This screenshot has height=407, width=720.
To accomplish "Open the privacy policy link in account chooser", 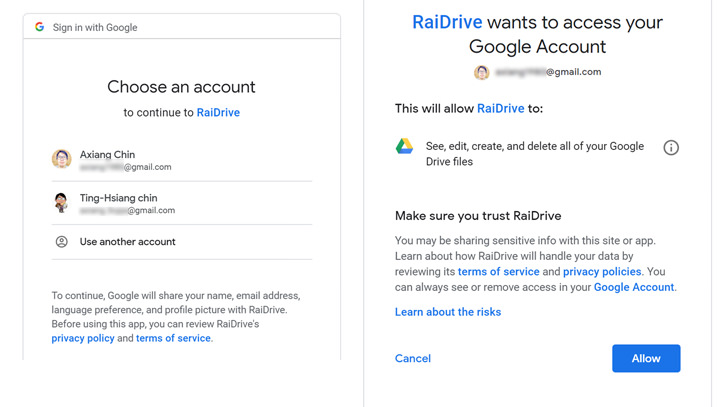I will pos(83,338).
